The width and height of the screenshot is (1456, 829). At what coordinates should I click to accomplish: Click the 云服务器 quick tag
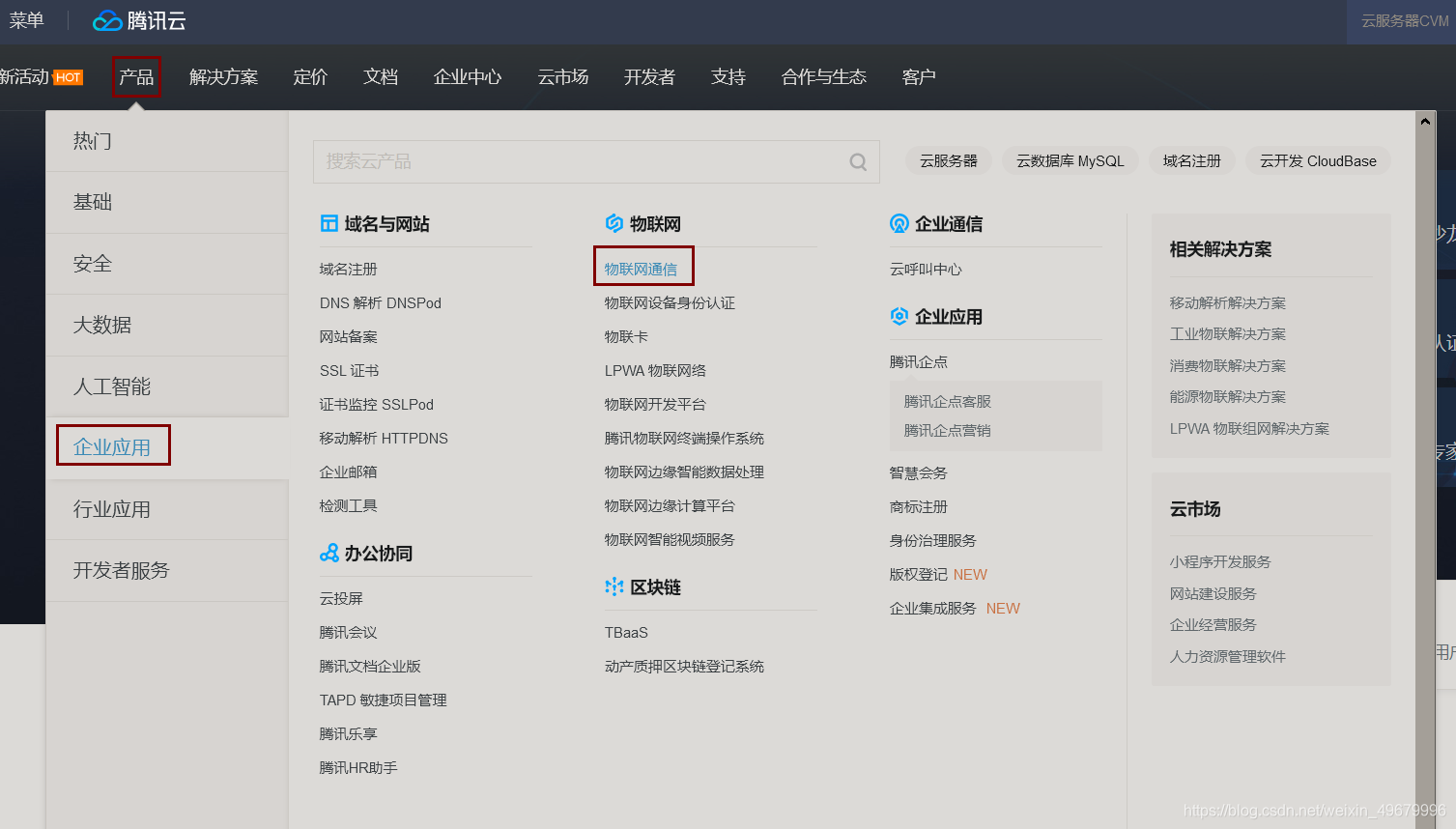pyautogui.click(x=949, y=161)
